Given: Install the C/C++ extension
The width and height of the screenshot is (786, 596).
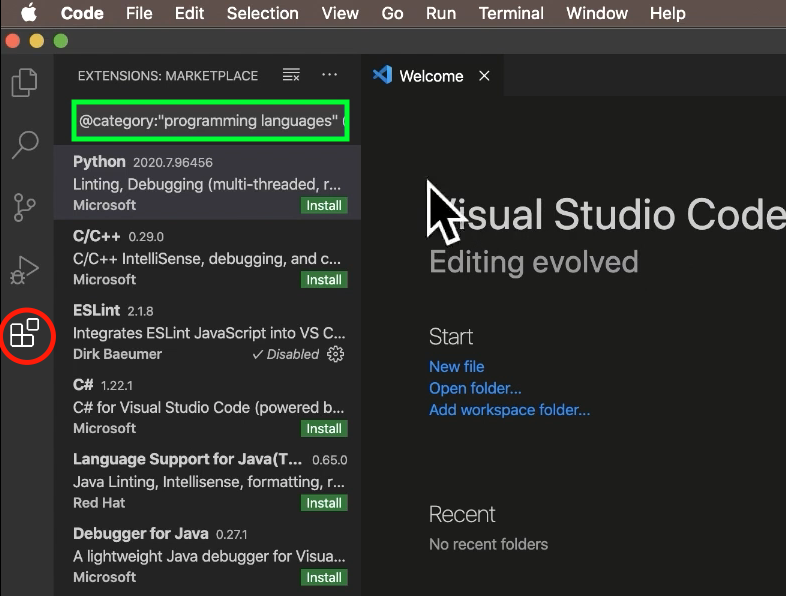Looking at the screenshot, I should point(324,280).
